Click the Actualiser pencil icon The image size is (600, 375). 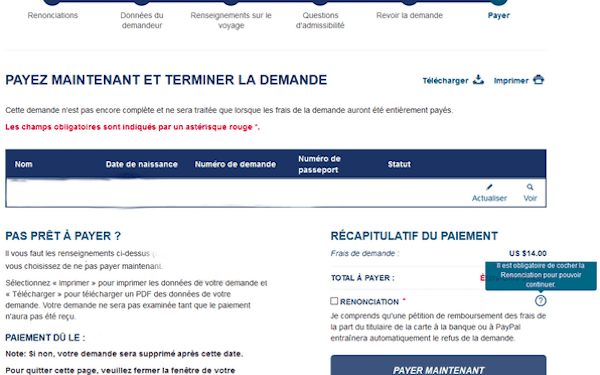coord(489,187)
